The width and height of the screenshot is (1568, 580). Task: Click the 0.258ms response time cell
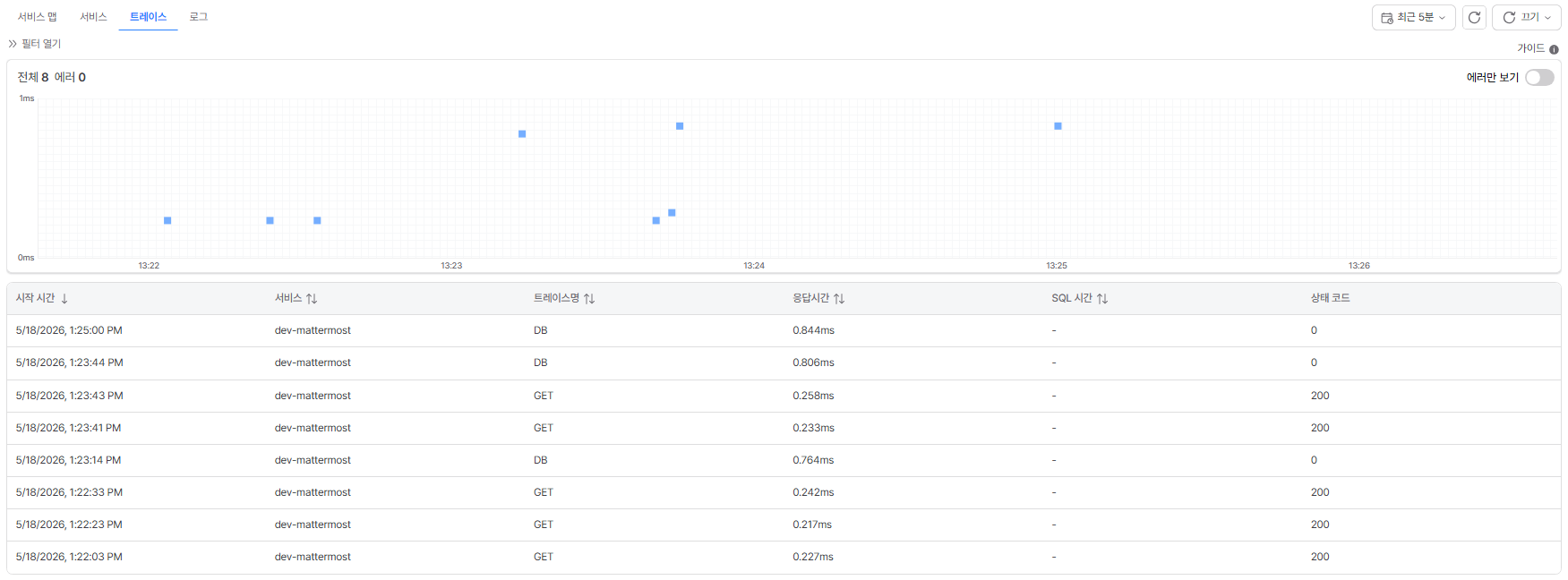813,396
